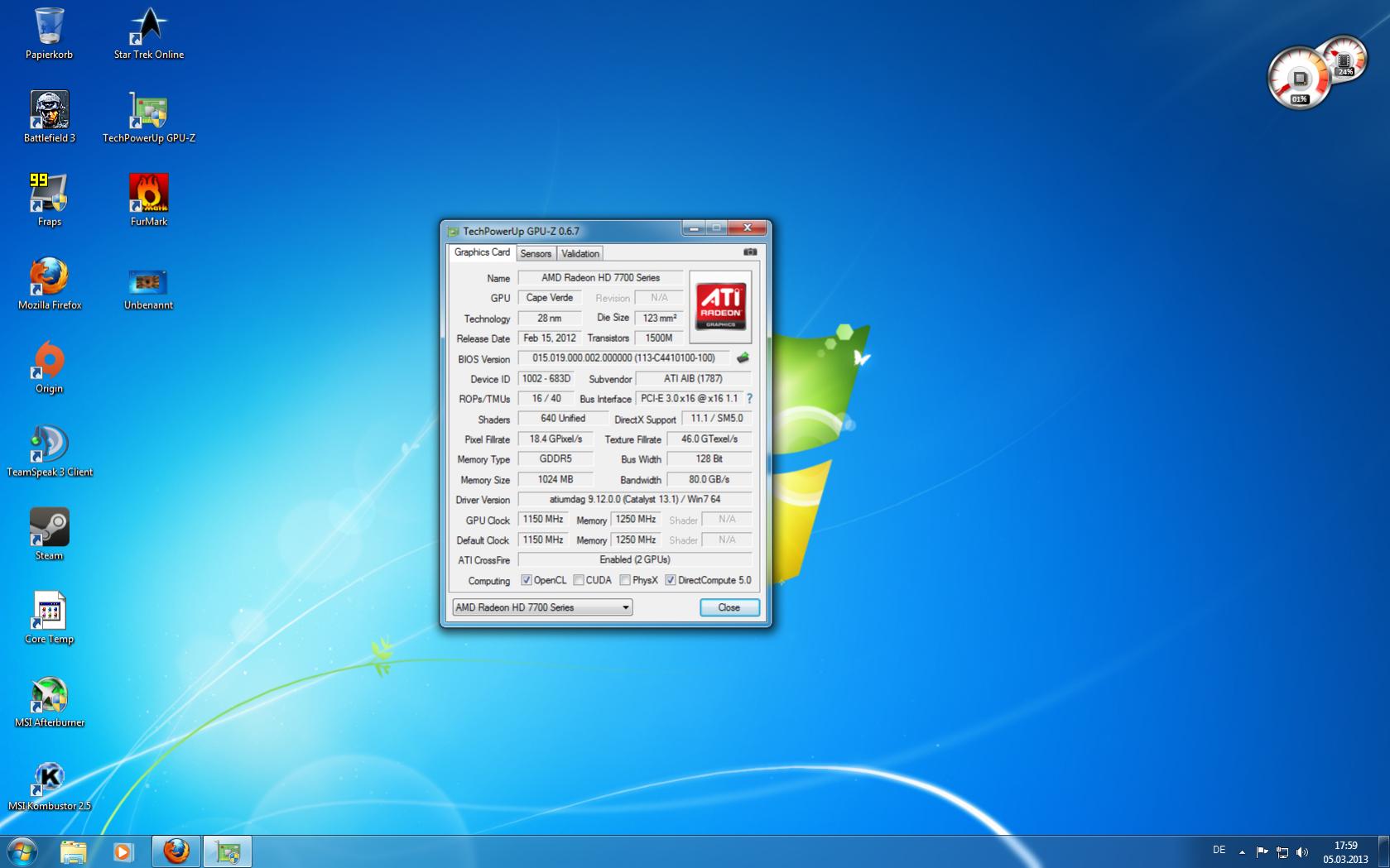
Task: Click the Close button in GPU-Z
Action: coord(729,607)
